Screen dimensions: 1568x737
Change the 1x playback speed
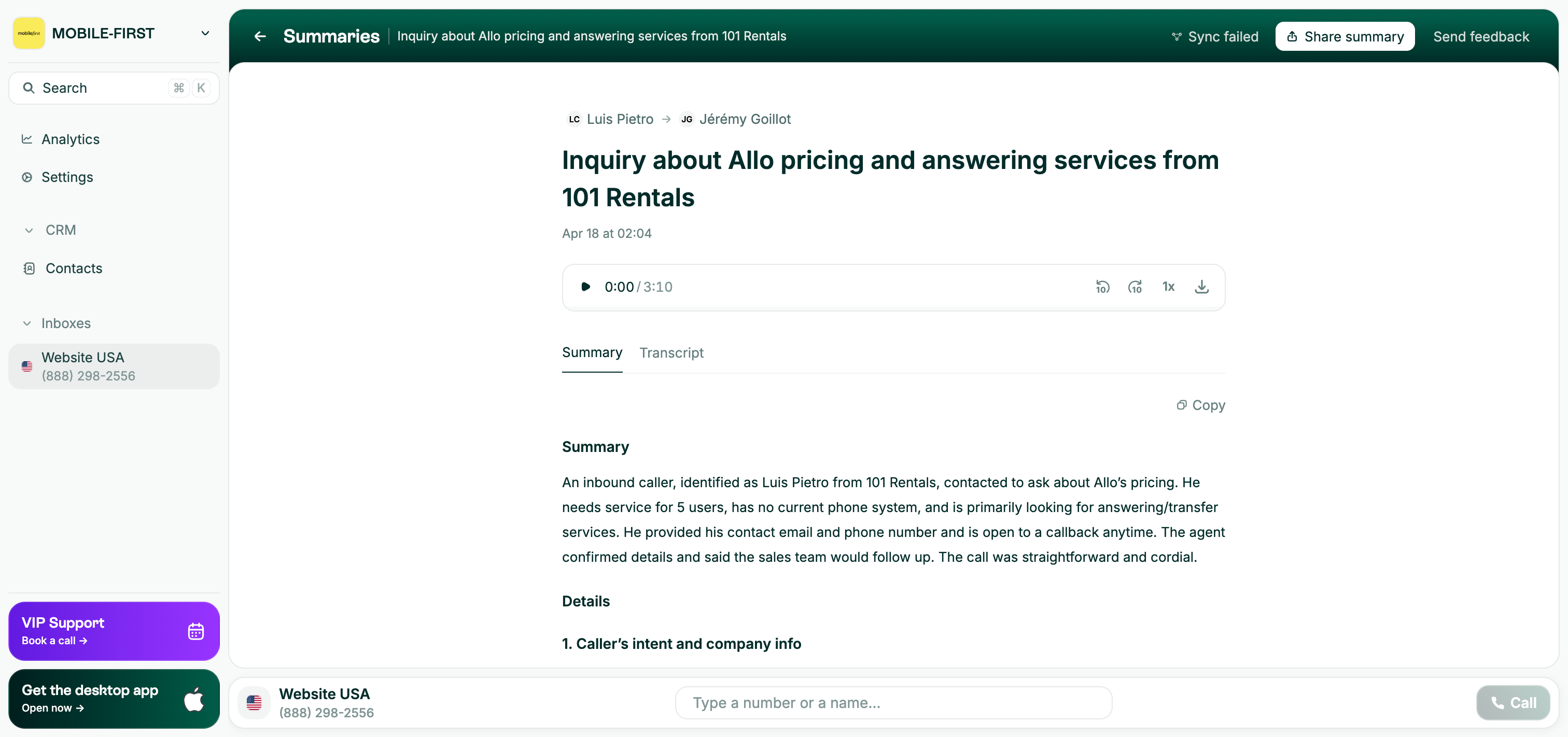click(x=1168, y=287)
